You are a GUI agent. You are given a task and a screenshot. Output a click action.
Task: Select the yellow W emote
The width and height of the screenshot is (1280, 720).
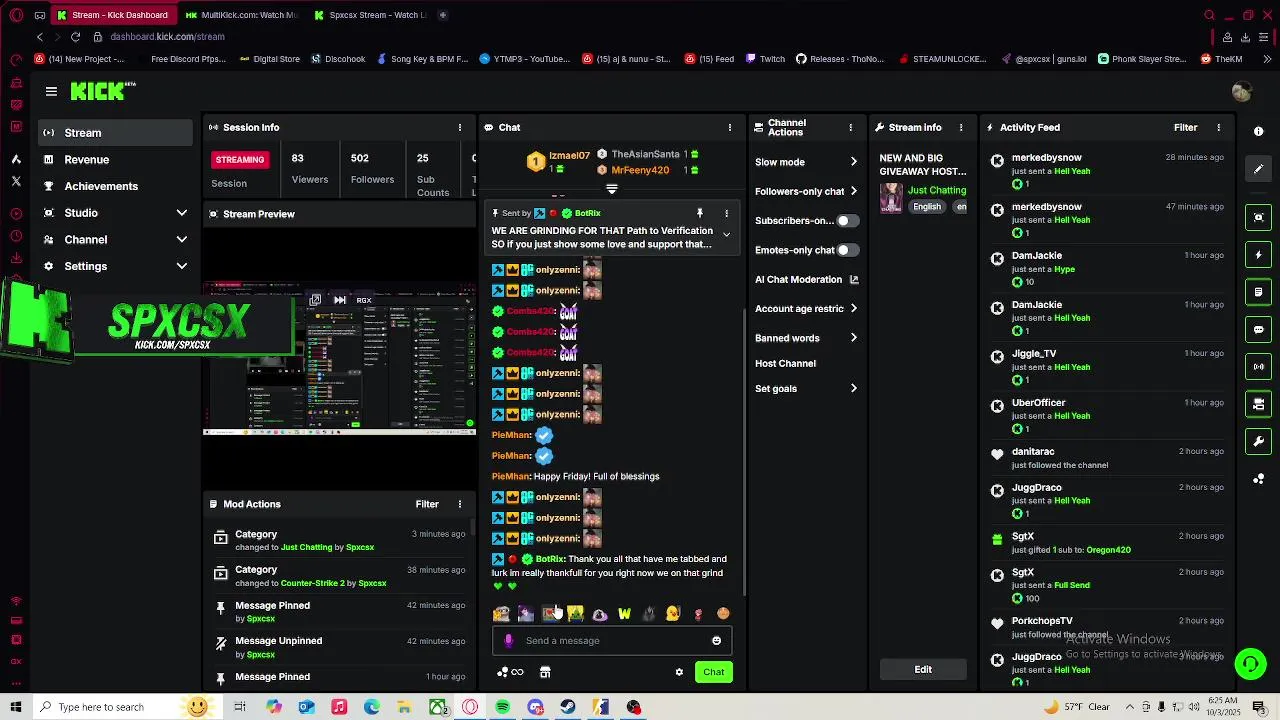[x=624, y=614]
